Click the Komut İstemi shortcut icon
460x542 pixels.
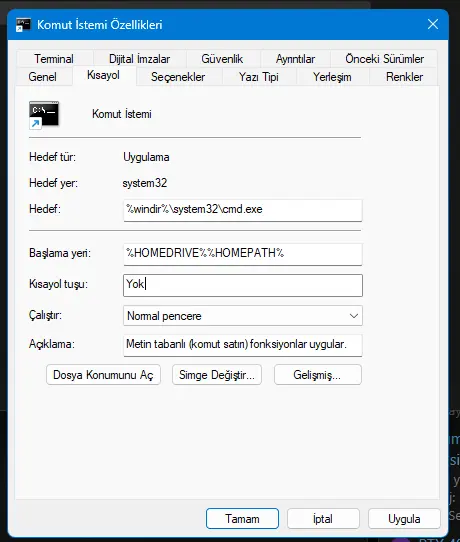coord(44,115)
